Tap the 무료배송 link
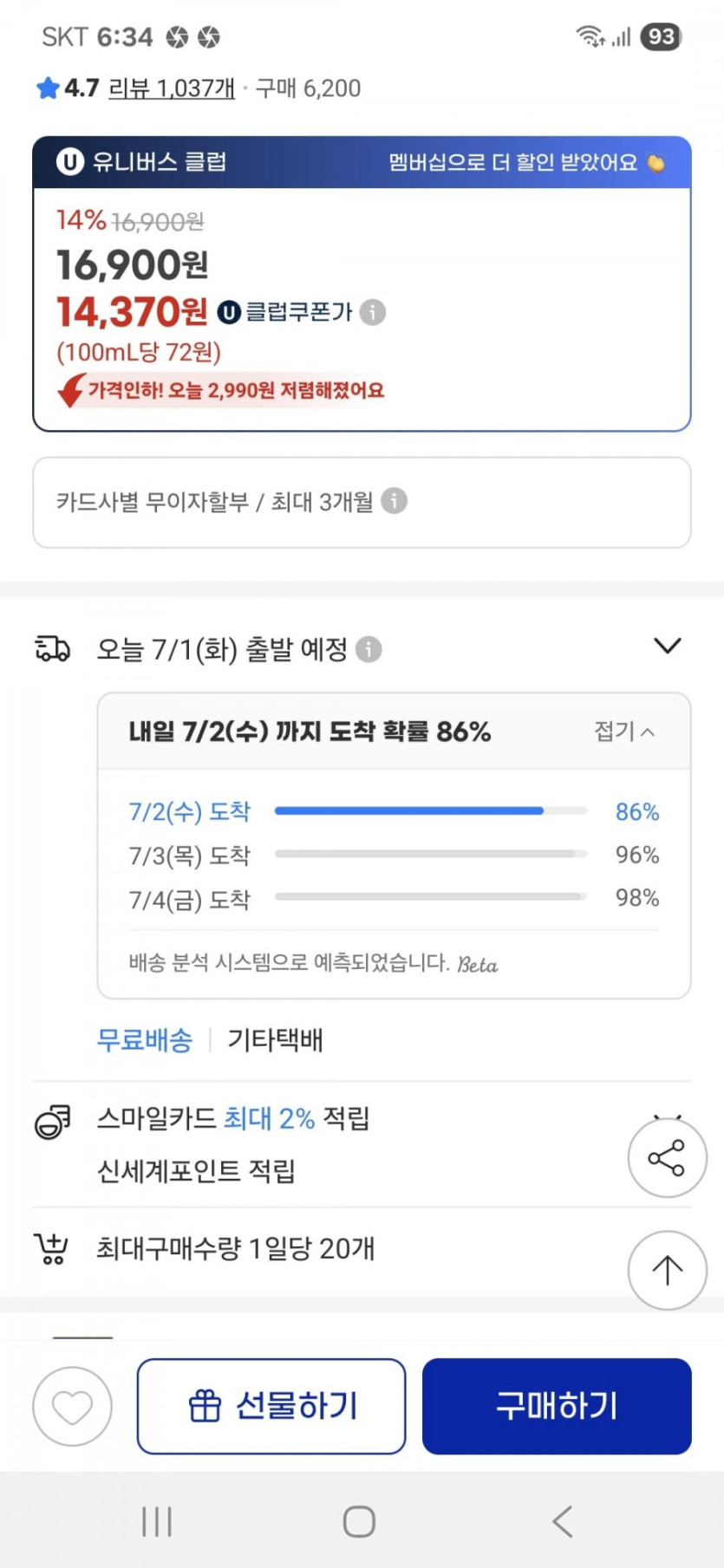The image size is (724, 1568). (145, 1039)
